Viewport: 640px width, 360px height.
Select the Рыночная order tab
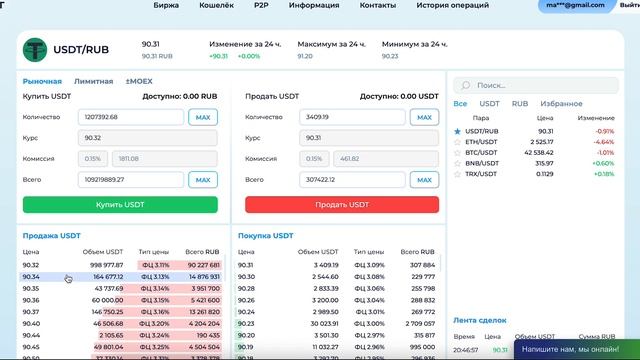coord(42,81)
